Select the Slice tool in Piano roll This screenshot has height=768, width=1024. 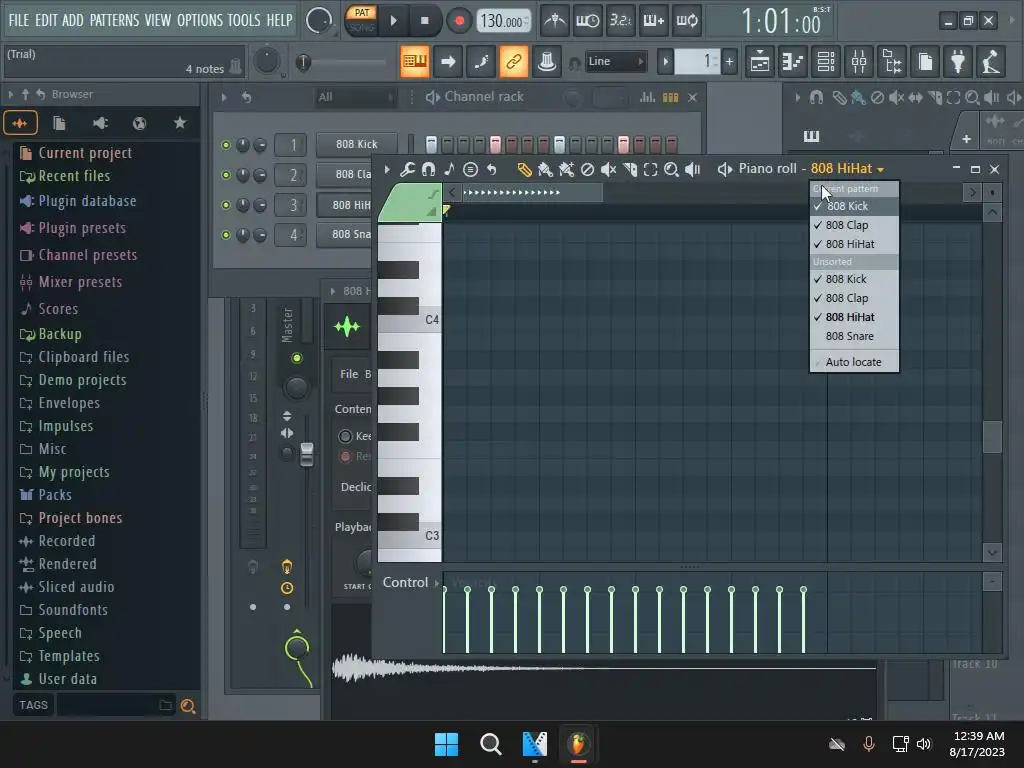click(x=630, y=170)
